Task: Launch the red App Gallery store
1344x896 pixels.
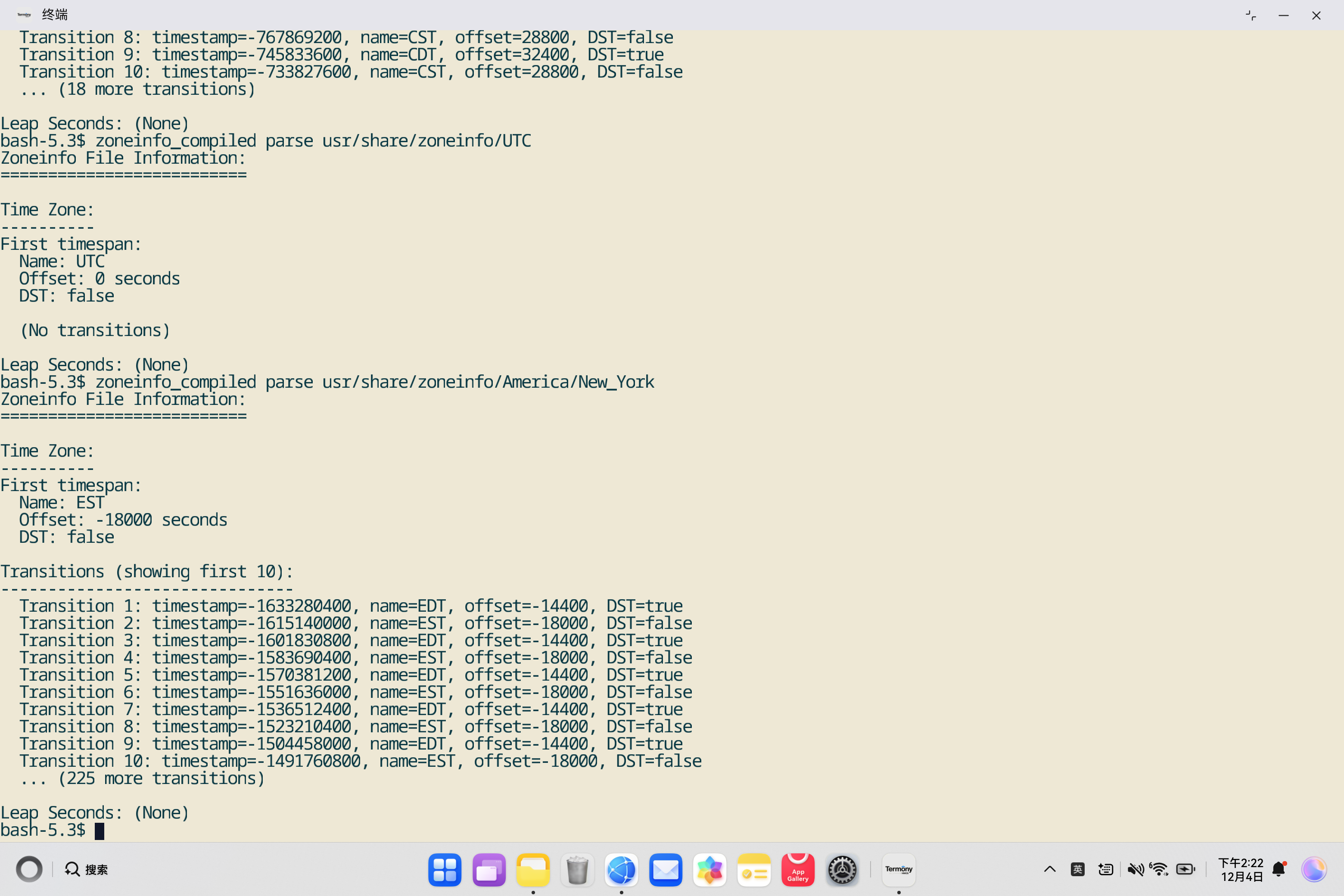Action: pos(798,870)
